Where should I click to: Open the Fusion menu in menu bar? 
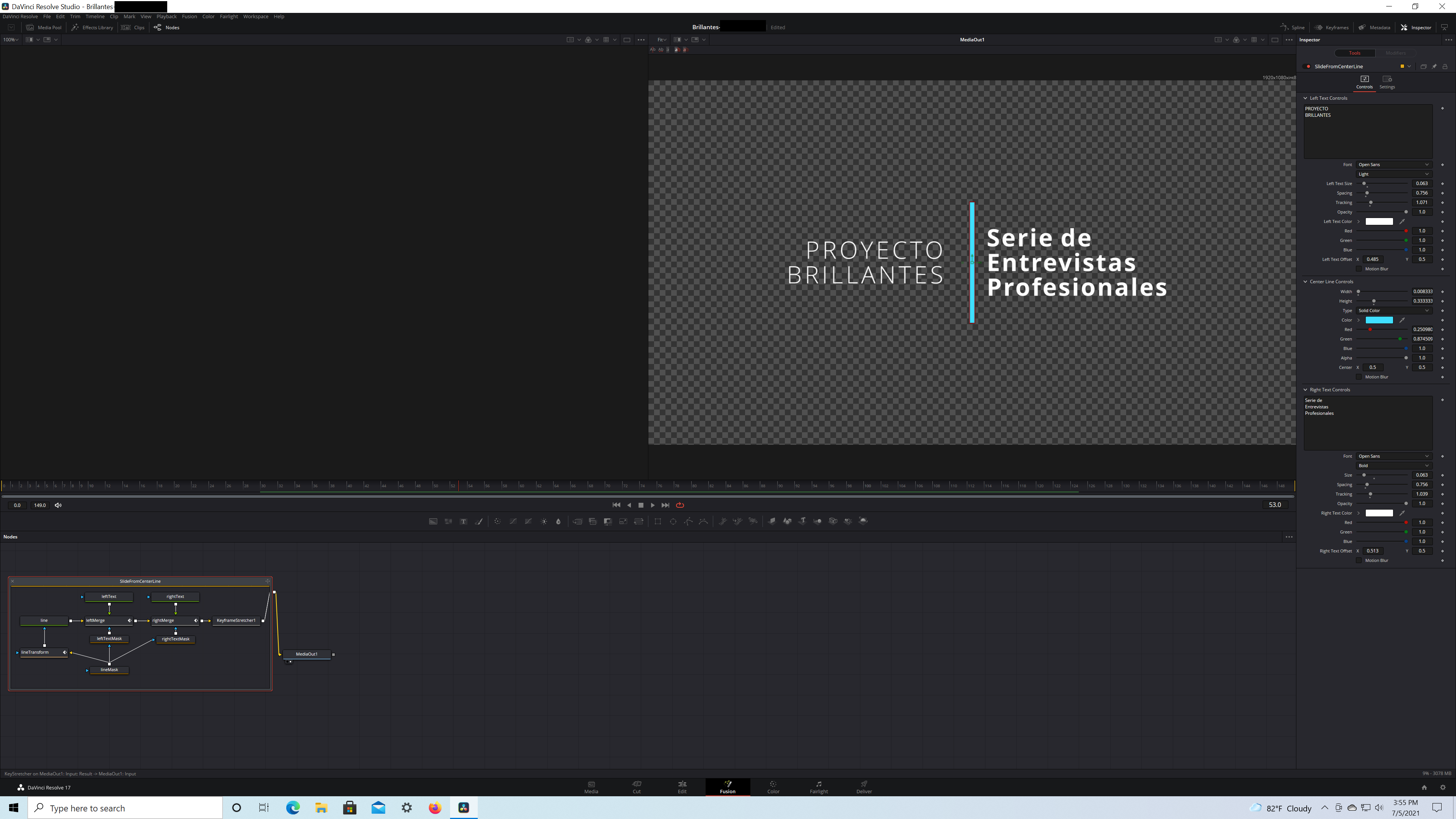click(189, 16)
